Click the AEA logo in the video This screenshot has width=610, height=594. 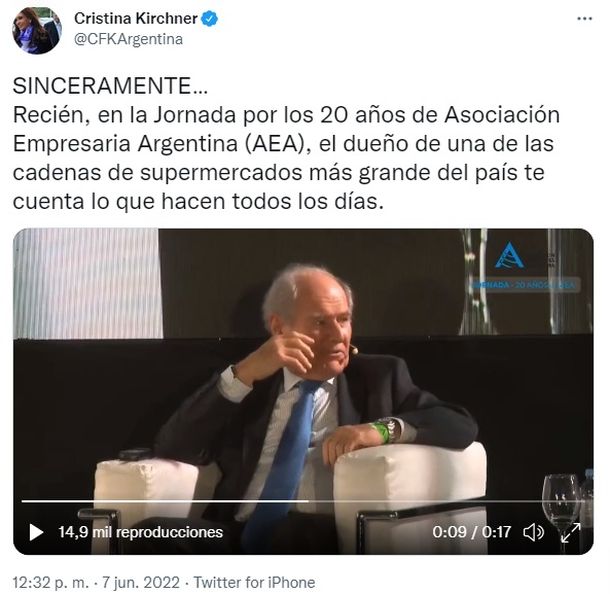point(509,256)
